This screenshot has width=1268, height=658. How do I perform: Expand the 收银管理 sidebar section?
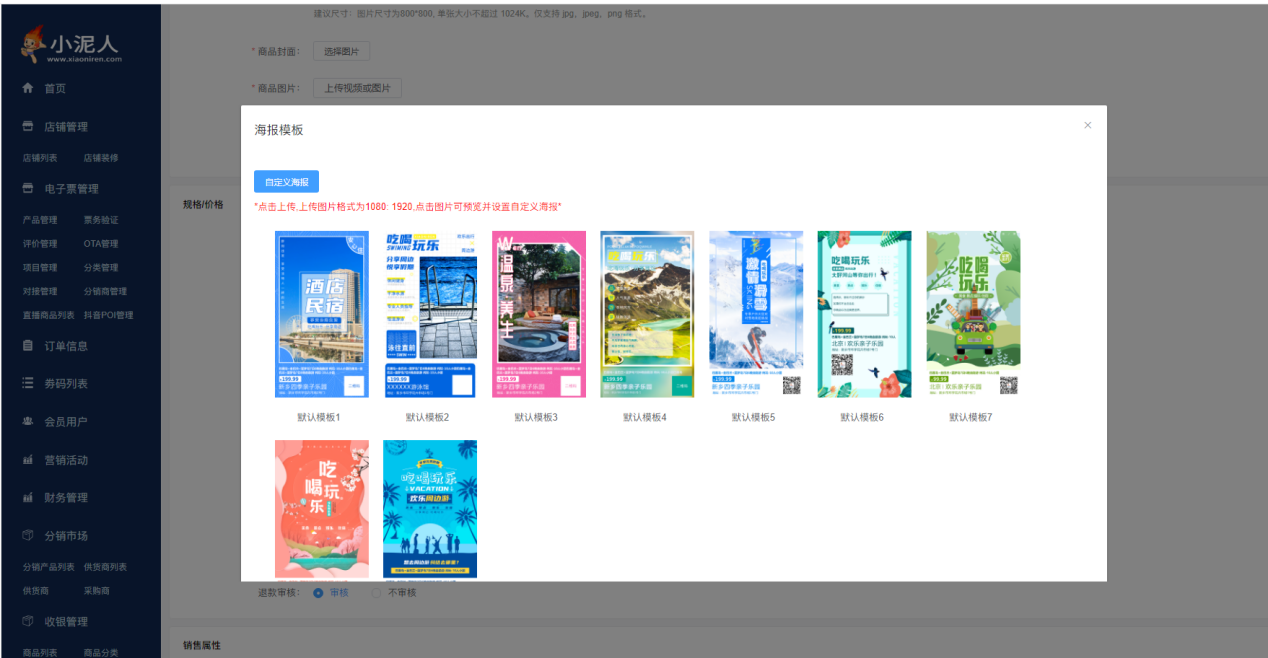pyautogui.click(x=60, y=620)
